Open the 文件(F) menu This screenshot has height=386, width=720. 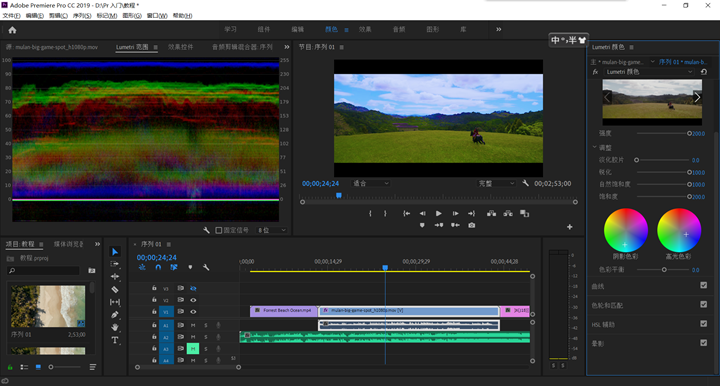point(11,16)
